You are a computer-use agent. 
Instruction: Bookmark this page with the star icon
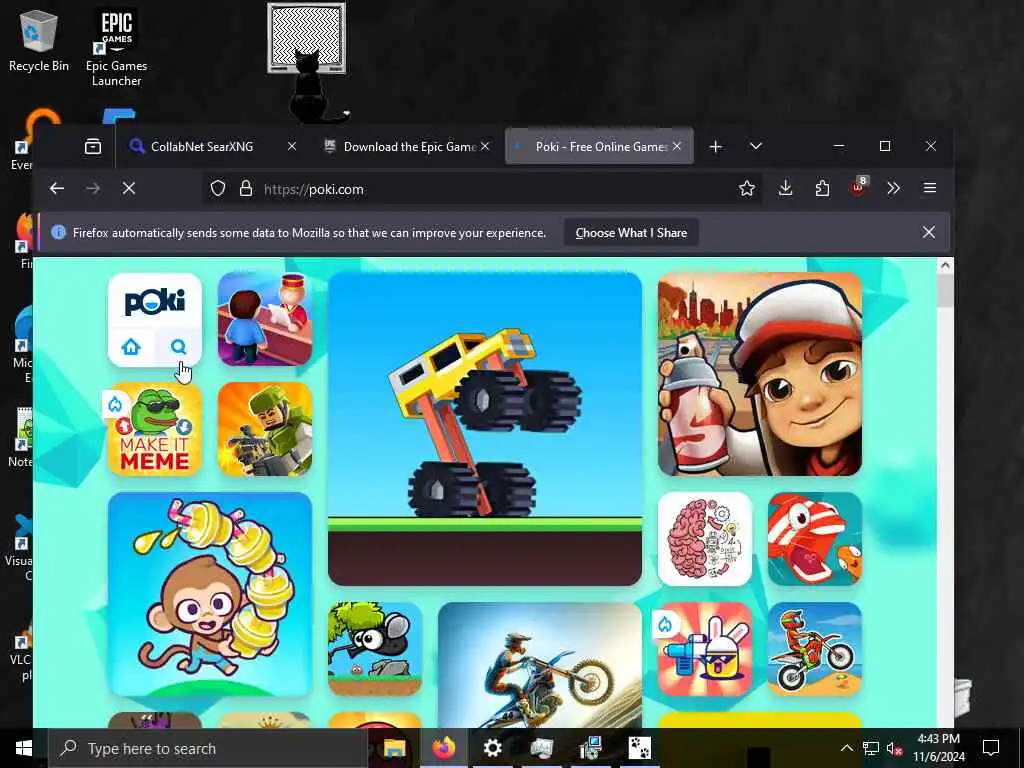point(746,189)
